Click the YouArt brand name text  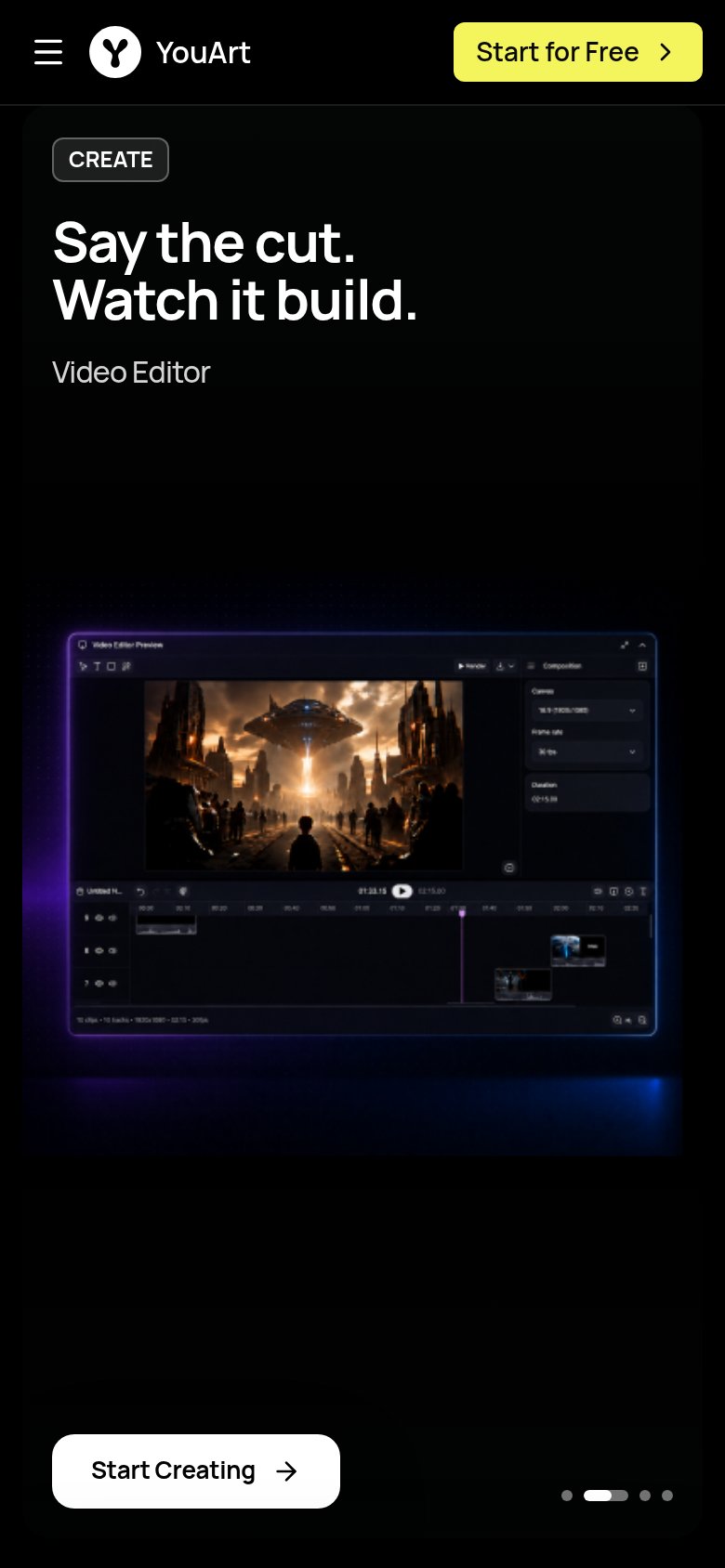(204, 53)
